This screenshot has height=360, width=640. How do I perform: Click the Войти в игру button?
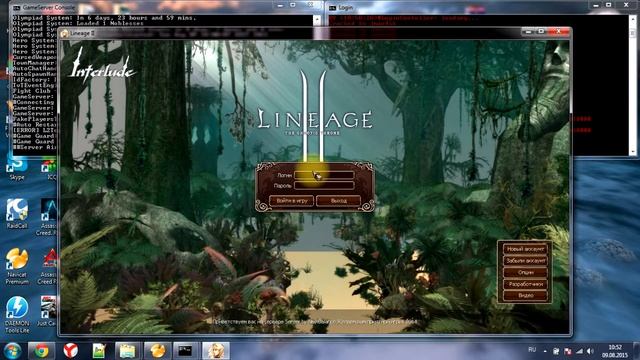[x=291, y=201]
